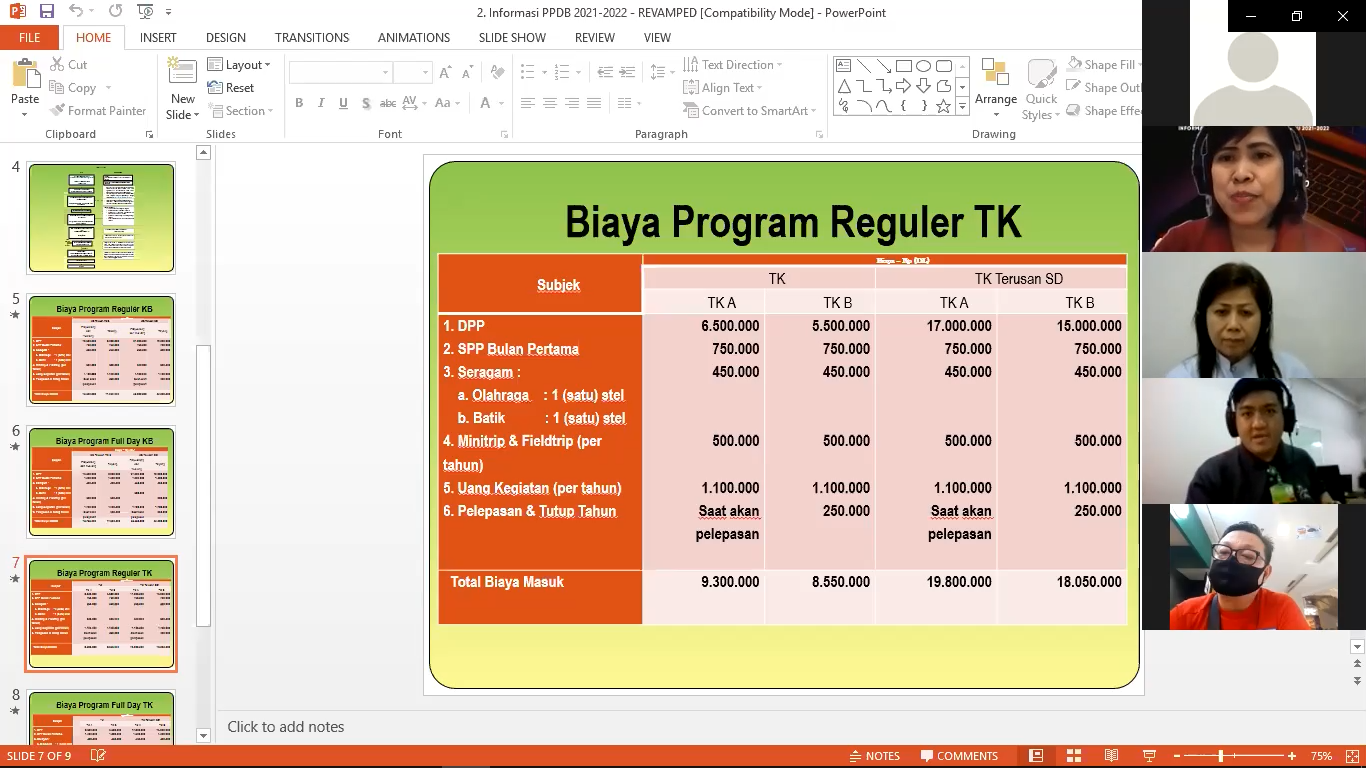Click the zoom slider handle

(x=1221, y=756)
